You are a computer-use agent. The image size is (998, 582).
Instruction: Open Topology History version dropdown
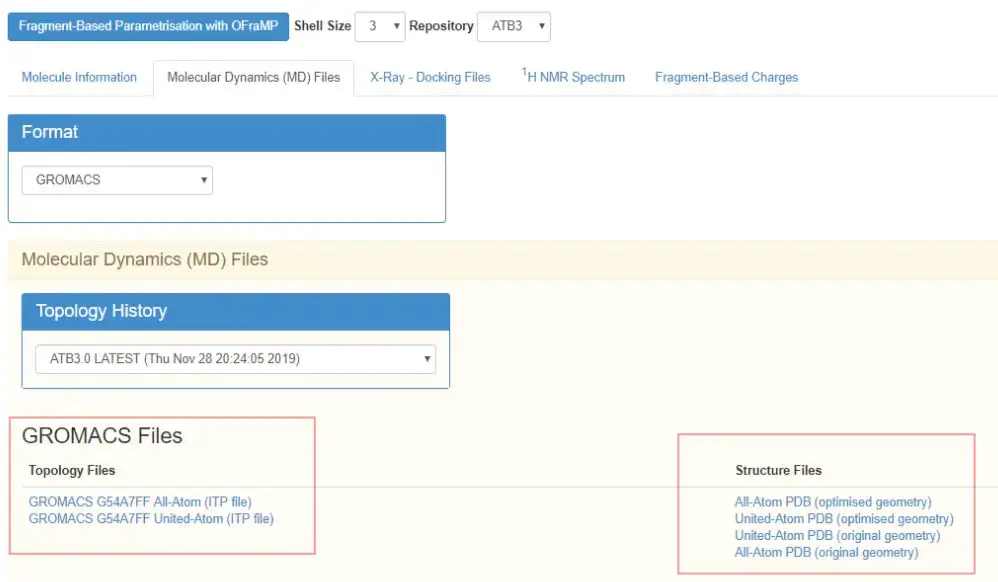235,359
